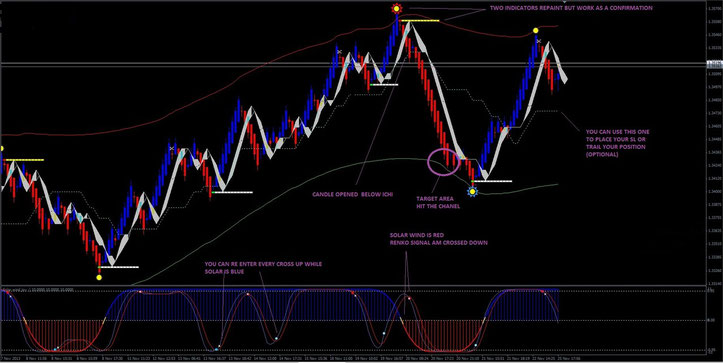This screenshot has height=363, width=723.
Task: Select the 'TARGET AREA HIT THE CHANEL' annotation text
Action: (438, 202)
